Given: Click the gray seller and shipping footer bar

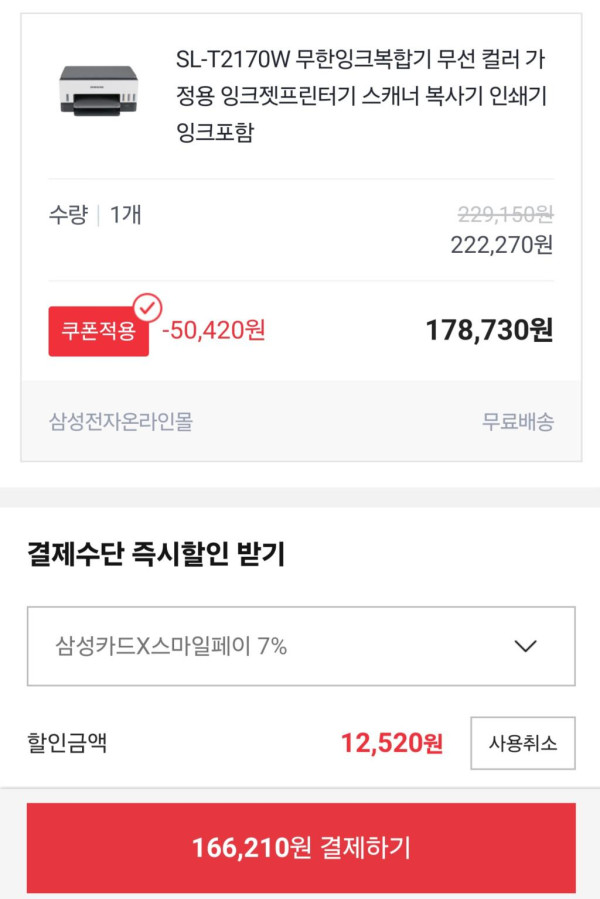Looking at the screenshot, I should tap(300, 422).
